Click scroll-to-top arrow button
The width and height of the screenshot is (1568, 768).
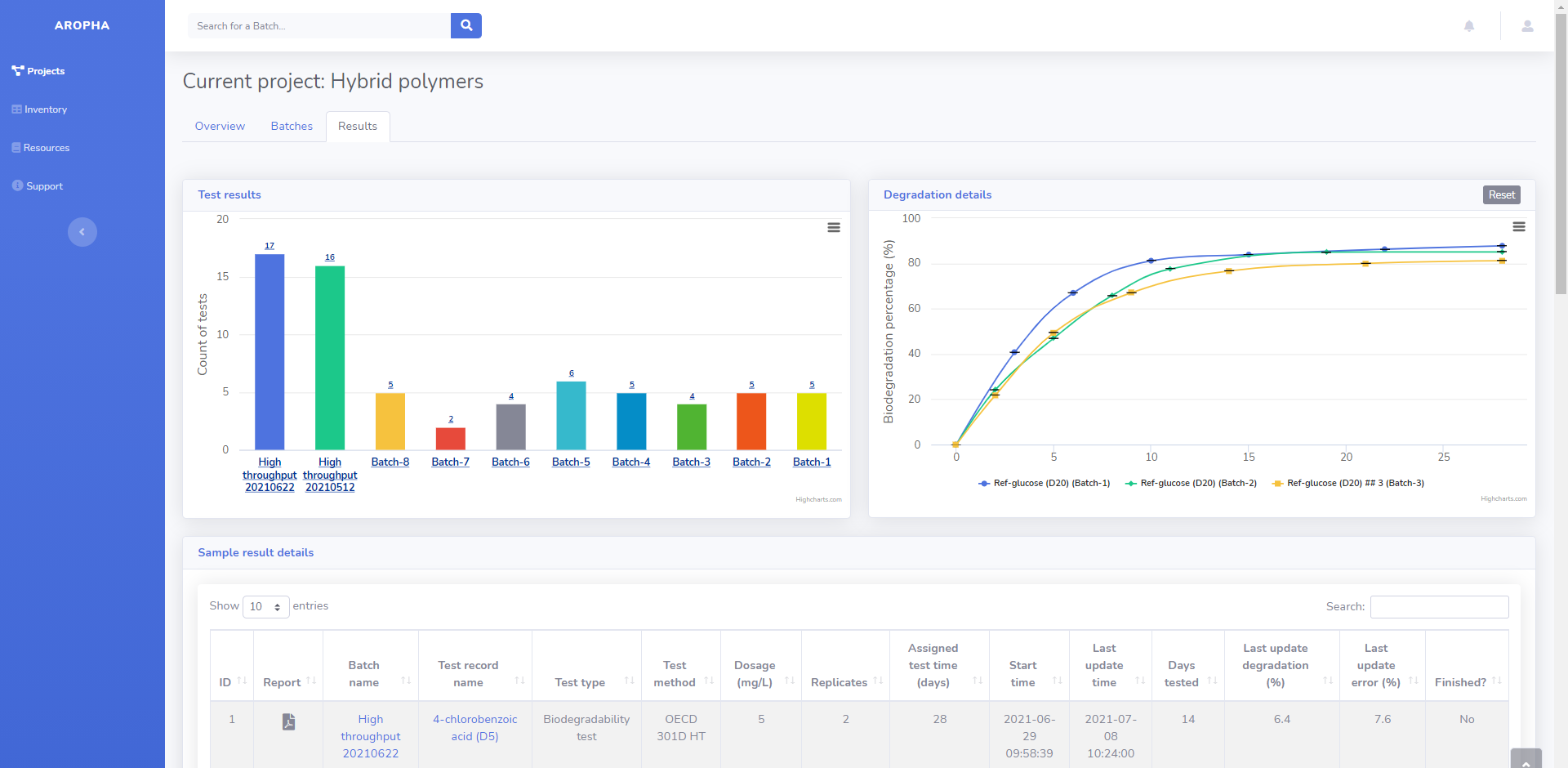pyautogui.click(x=1526, y=760)
